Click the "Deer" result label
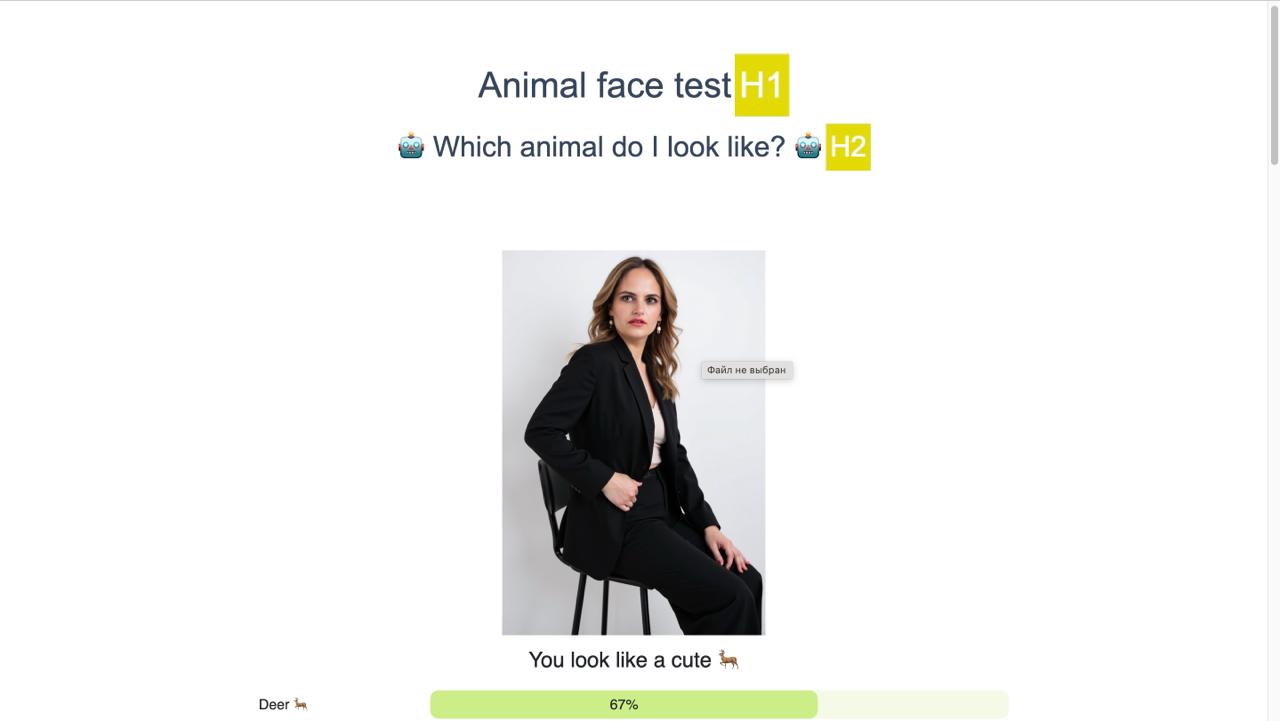 click(273, 704)
